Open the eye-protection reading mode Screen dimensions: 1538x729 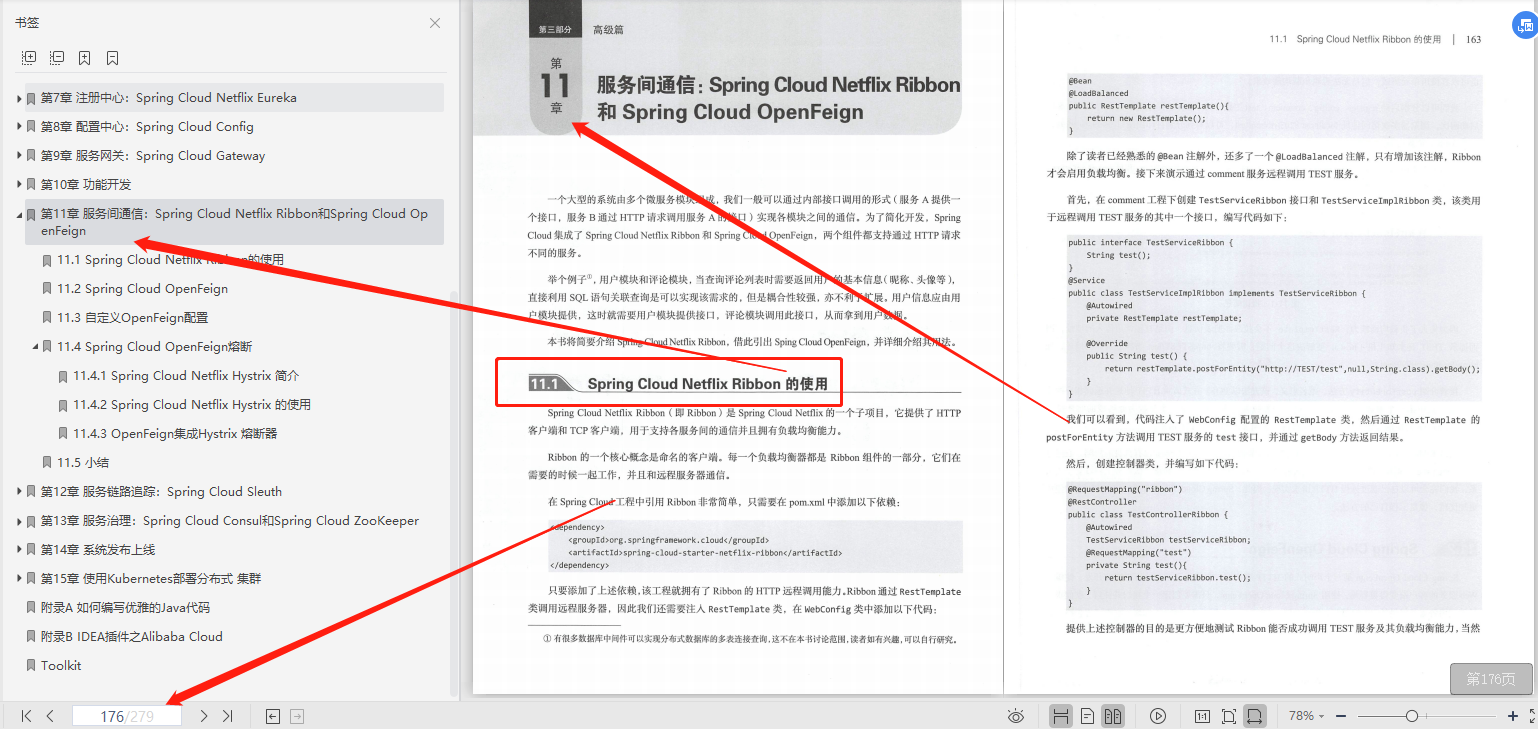1016,715
